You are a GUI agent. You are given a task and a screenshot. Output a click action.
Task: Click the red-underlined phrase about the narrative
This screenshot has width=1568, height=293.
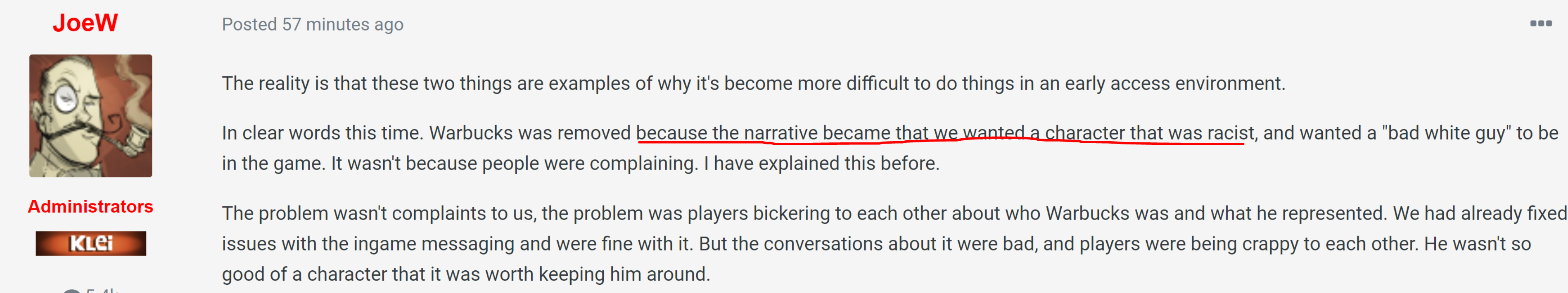pos(945,133)
